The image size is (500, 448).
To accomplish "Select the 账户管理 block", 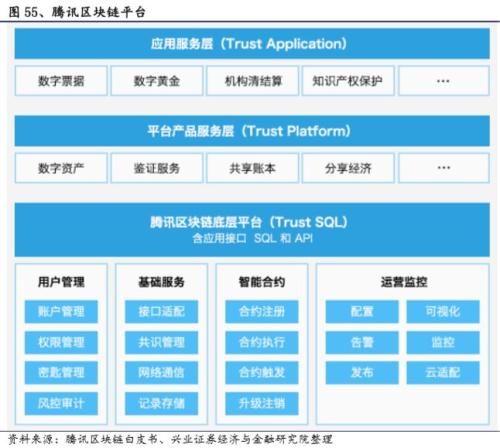I will [61, 312].
